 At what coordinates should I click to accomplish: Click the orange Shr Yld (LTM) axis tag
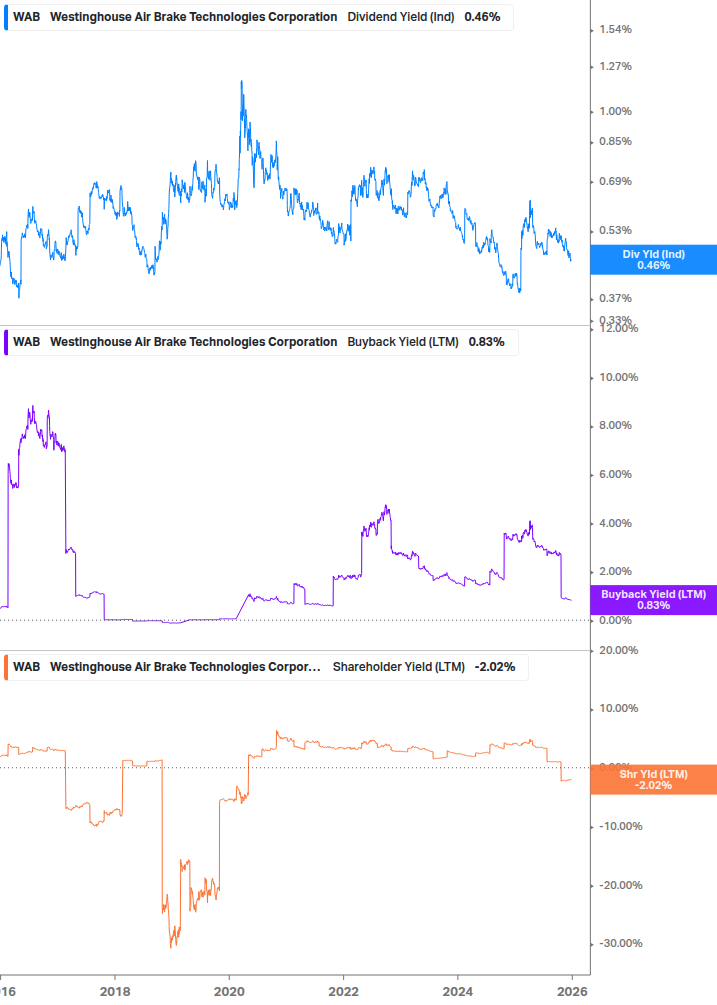[654, 779]
